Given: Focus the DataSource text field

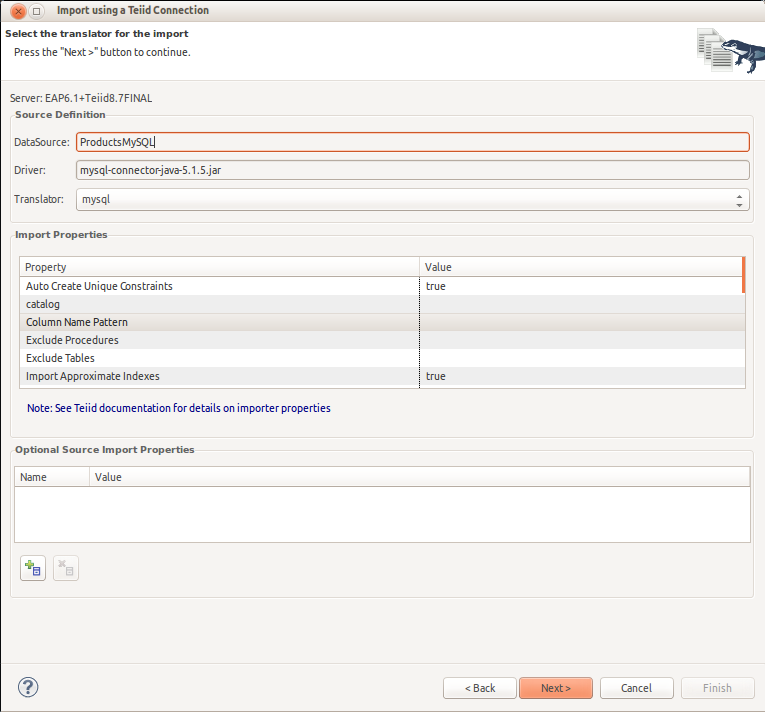Looking at the screenshot, I should coord(412,142).
